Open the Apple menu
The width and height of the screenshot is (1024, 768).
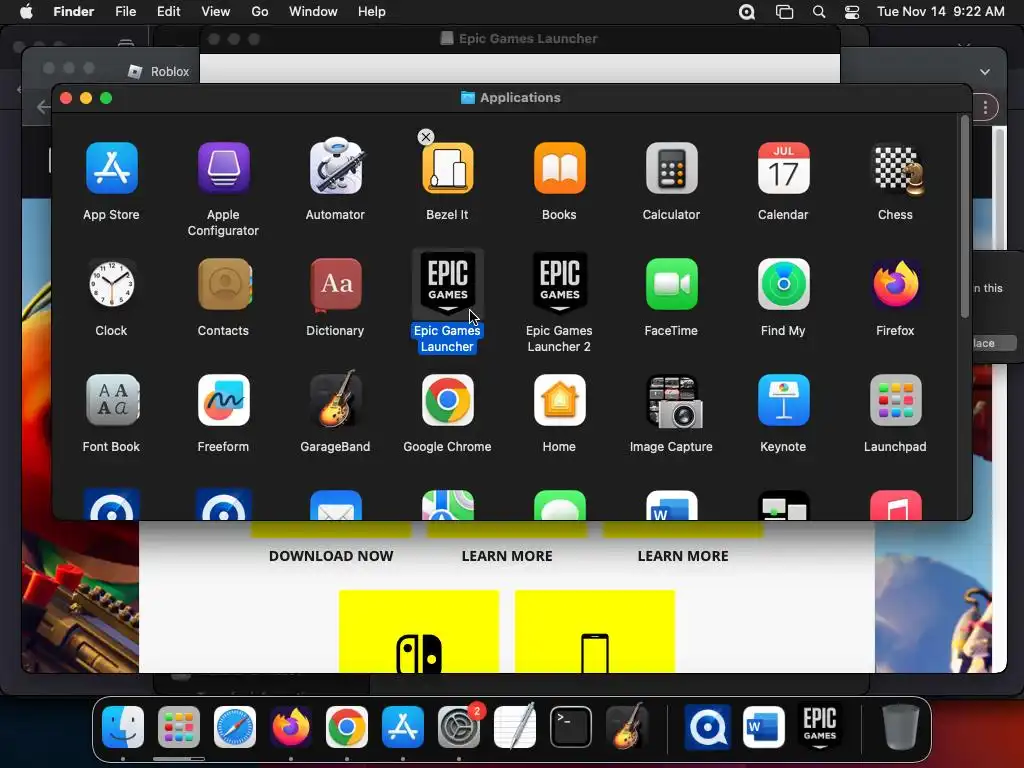coord(26,12)
